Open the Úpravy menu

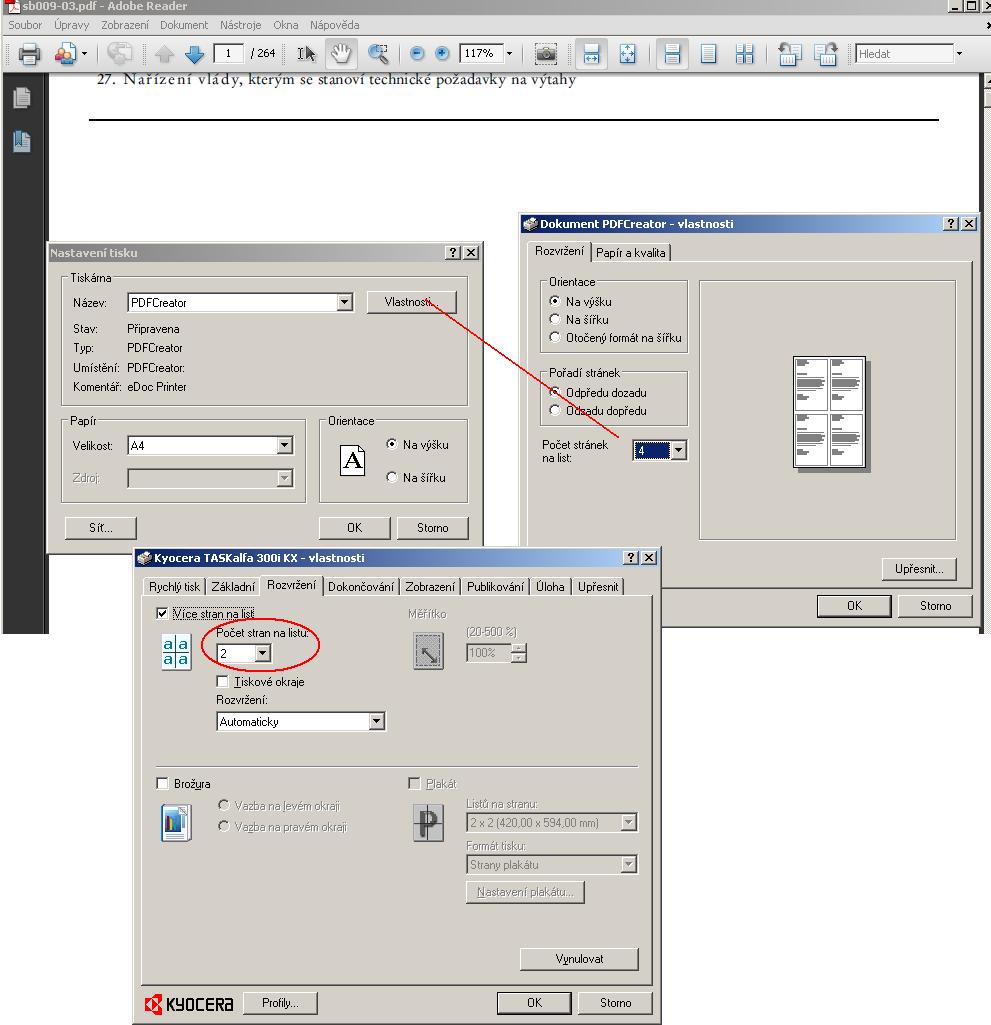point(71,25)
